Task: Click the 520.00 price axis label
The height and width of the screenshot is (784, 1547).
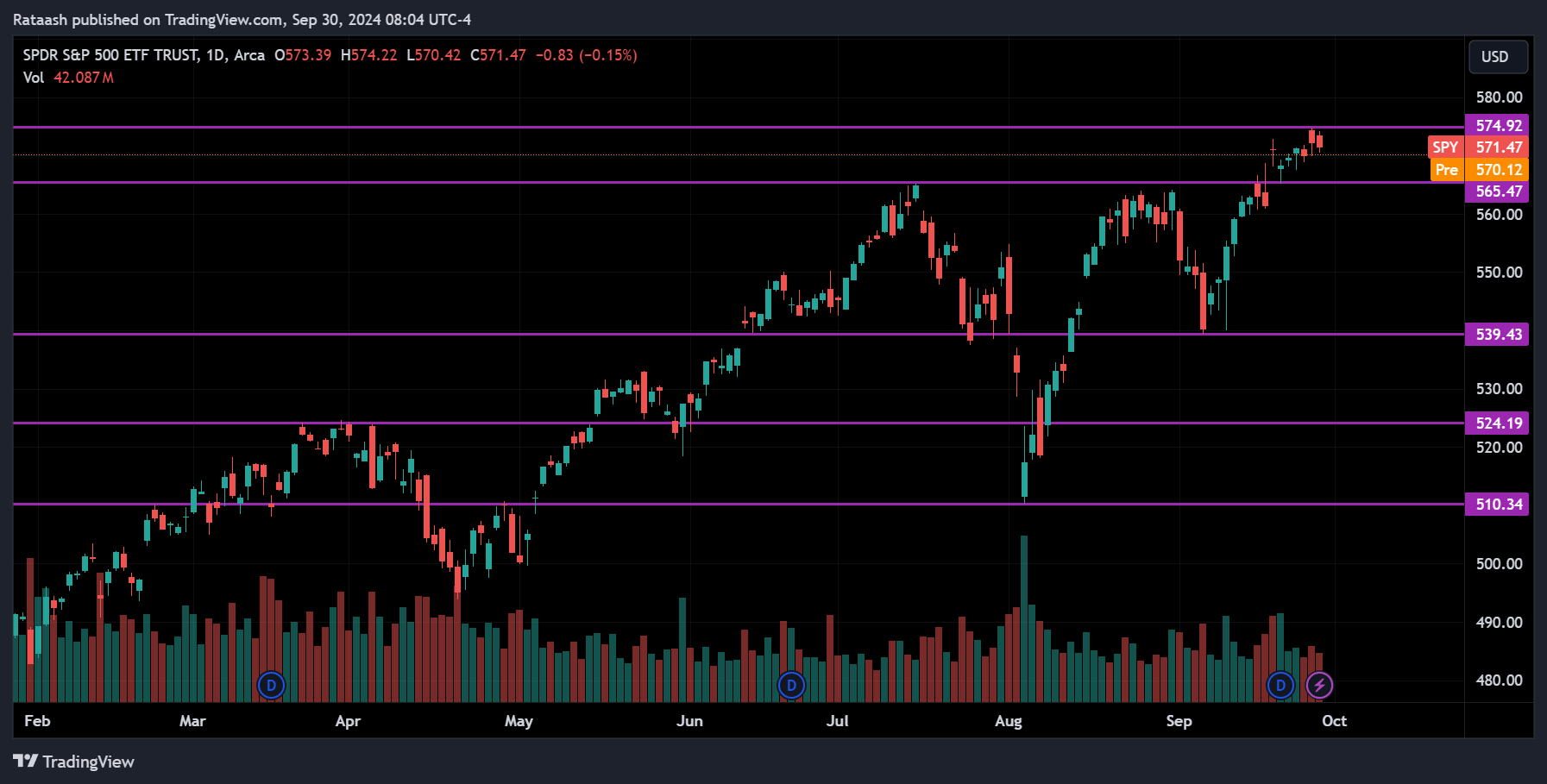Action: (x=1500, y=448)
